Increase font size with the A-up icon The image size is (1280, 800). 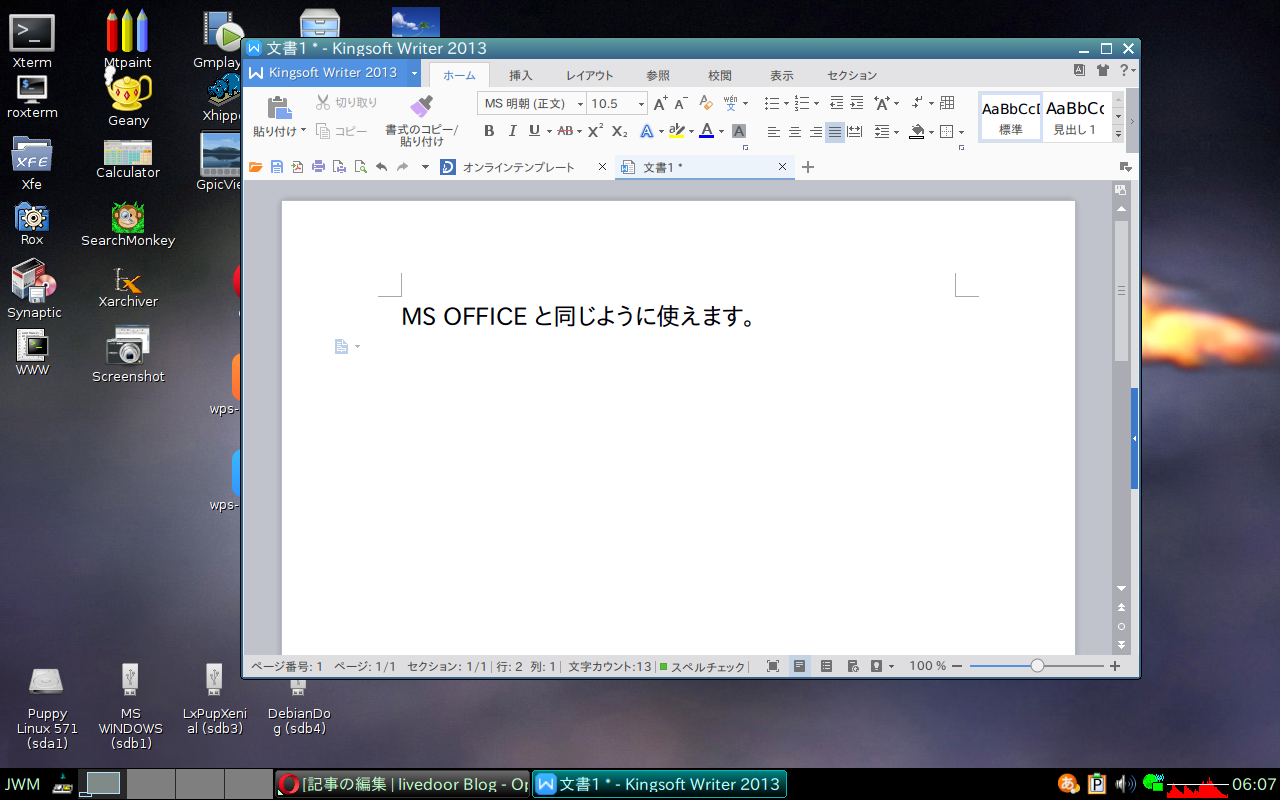click(x=660, y=103)
